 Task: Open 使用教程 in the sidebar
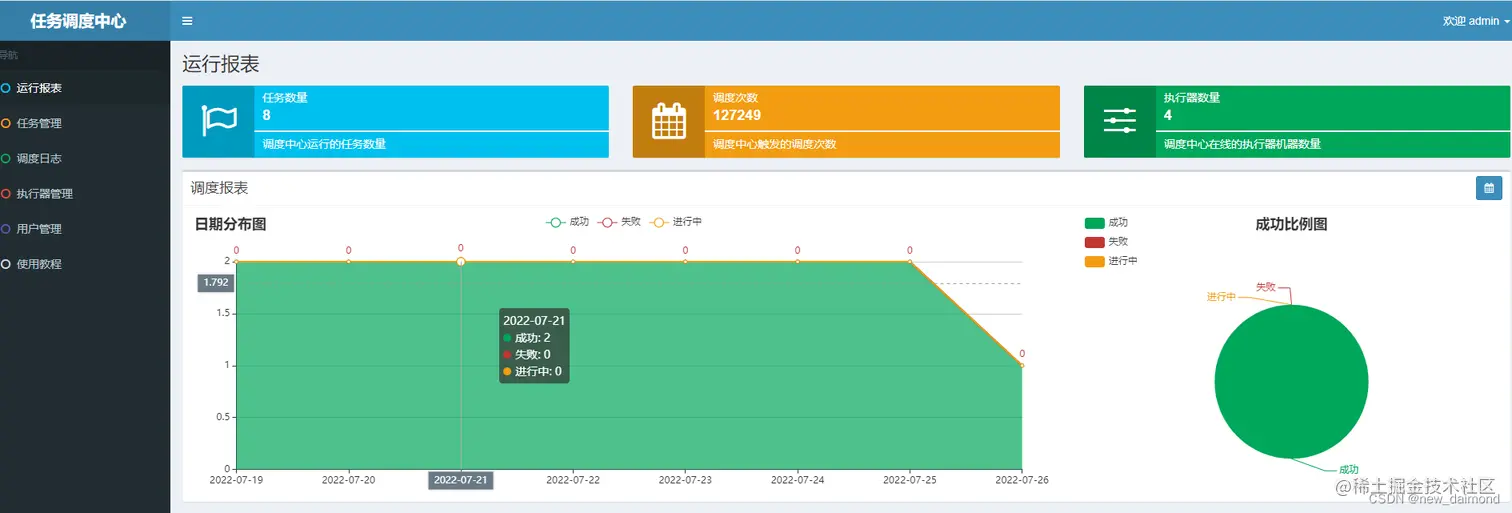85,264
